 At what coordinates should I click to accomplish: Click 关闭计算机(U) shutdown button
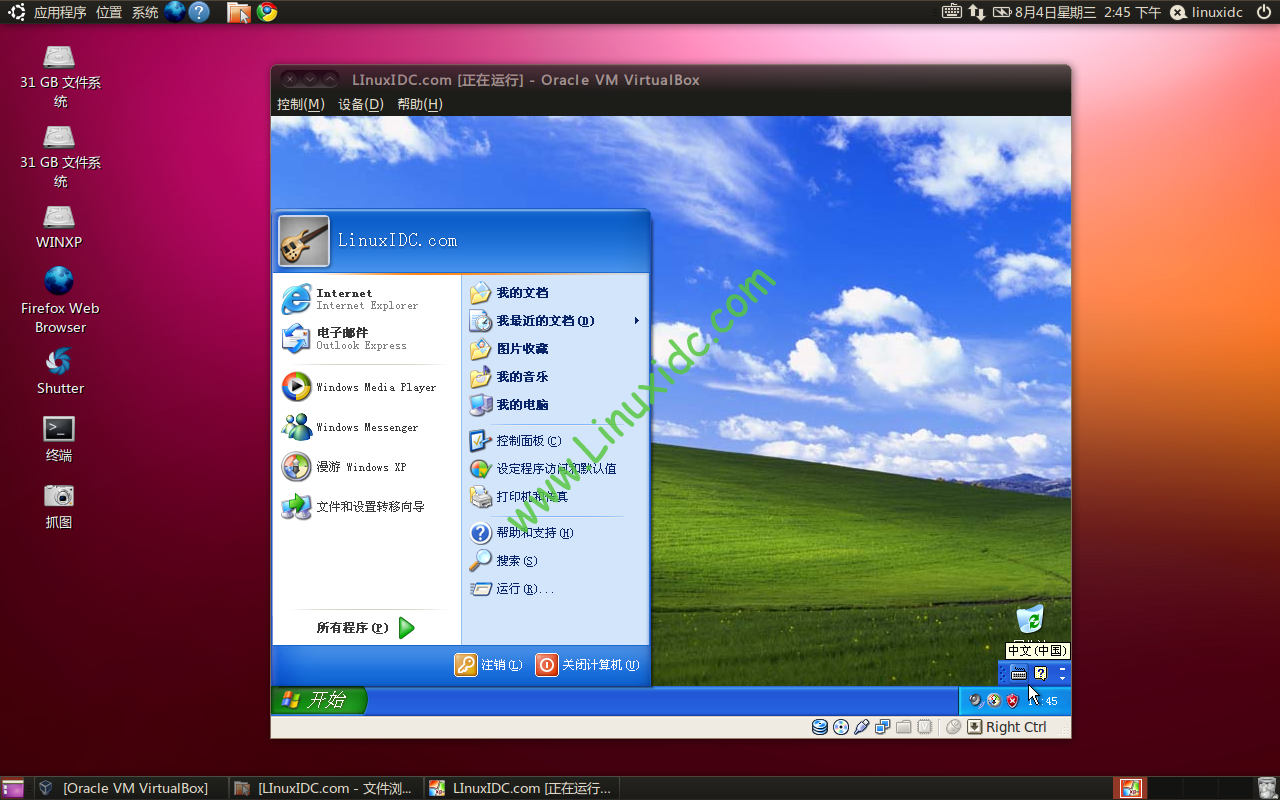[x=588, y=665]
